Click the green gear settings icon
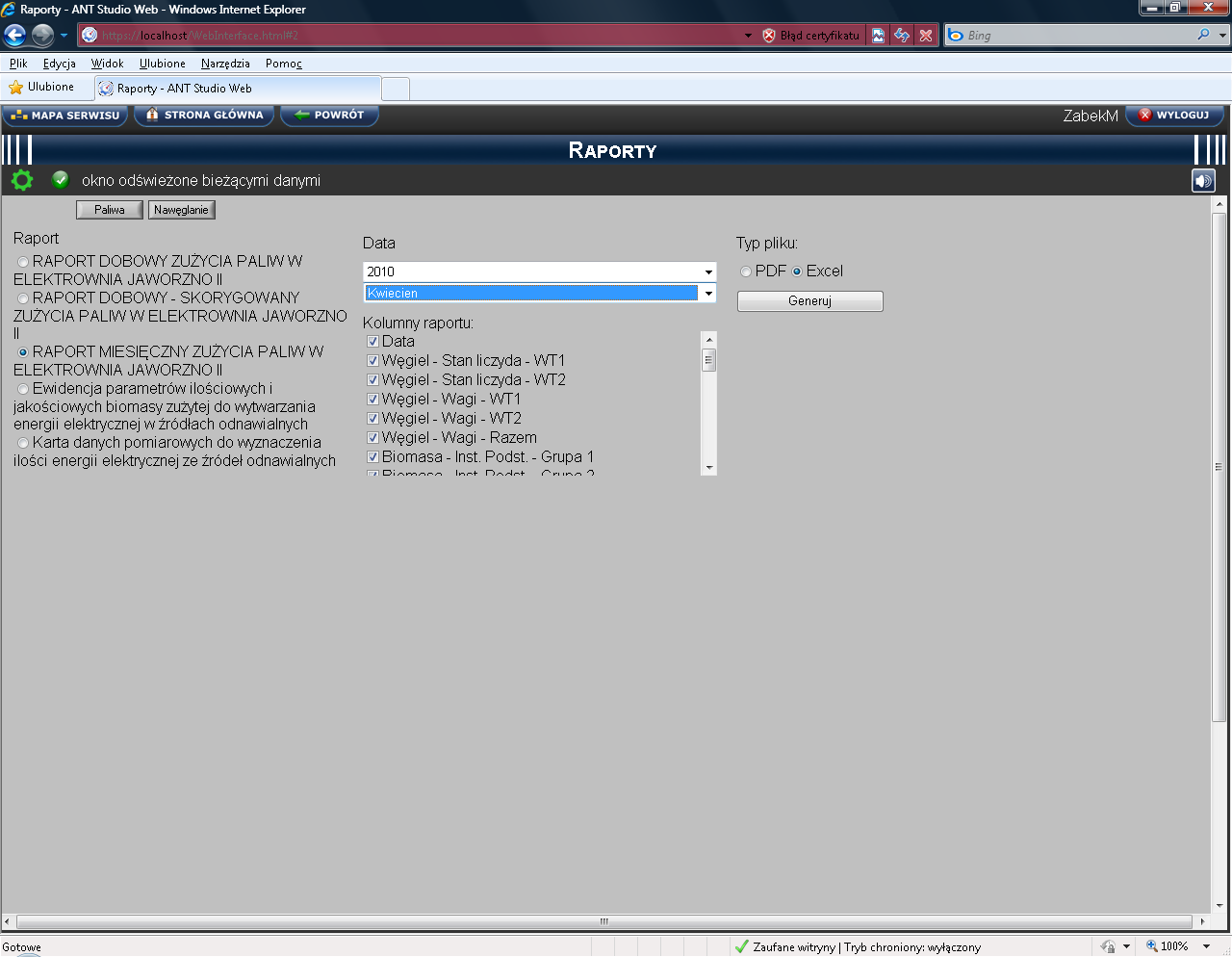 click(x=22, y=180)
